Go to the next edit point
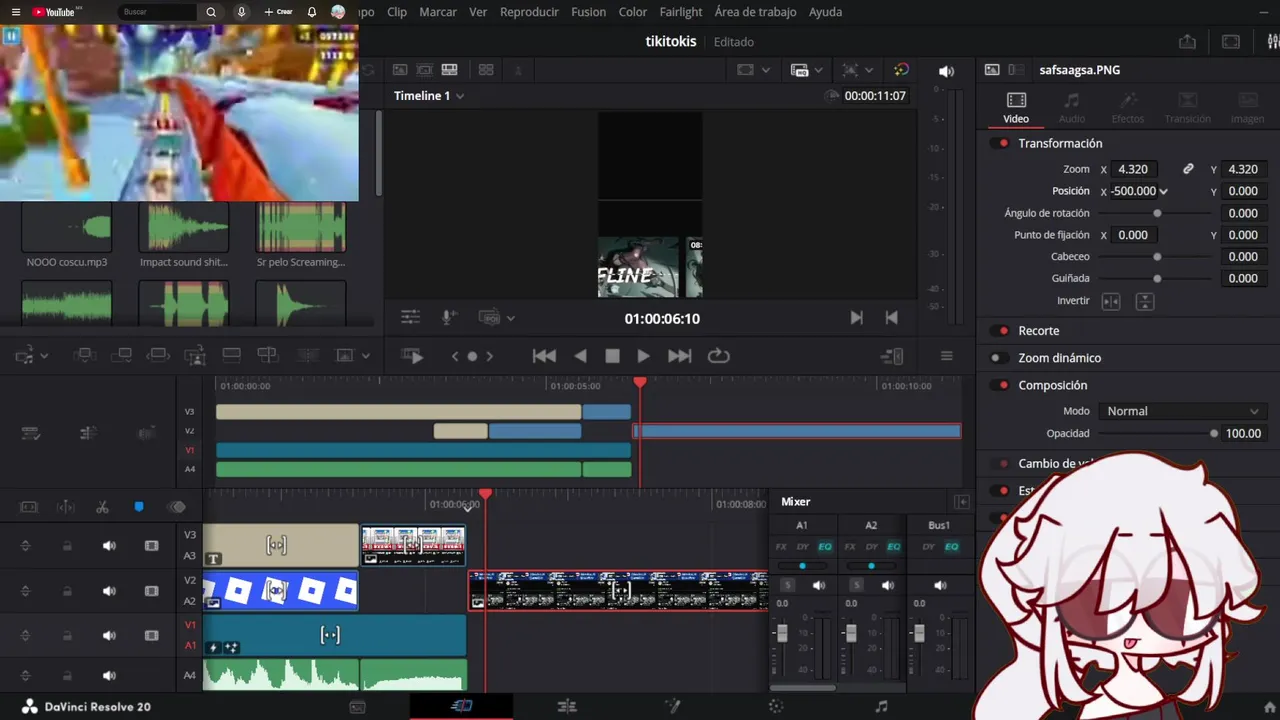 click(856, 318)
